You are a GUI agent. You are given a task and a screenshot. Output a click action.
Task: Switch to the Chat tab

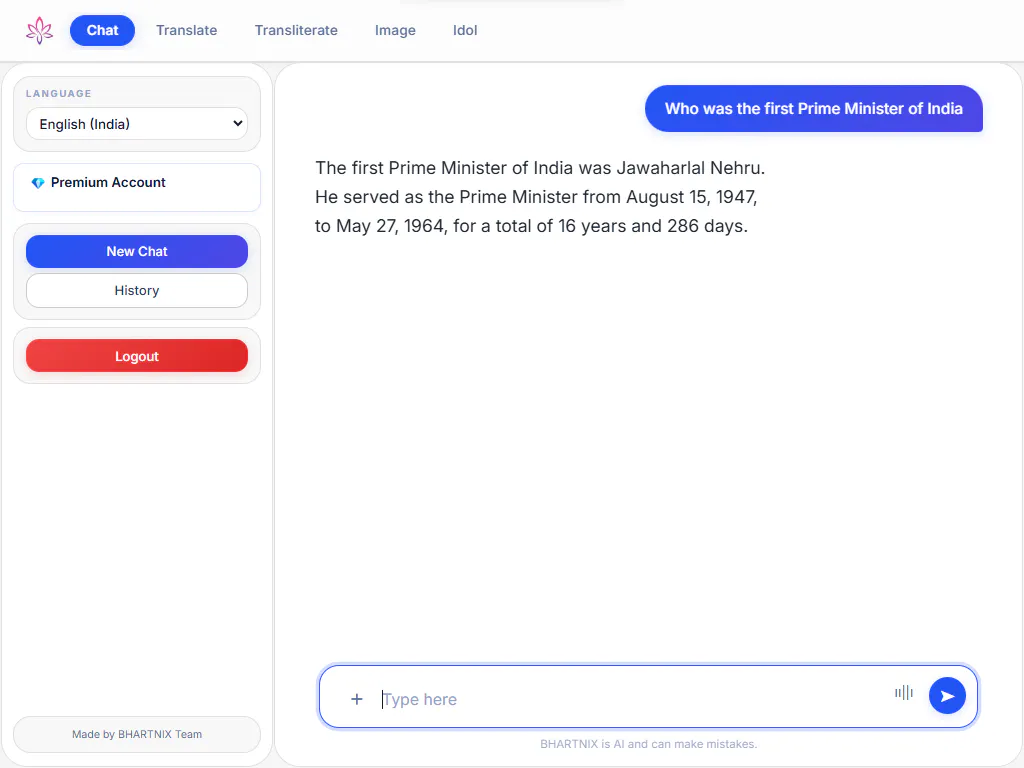click(103, 31)
